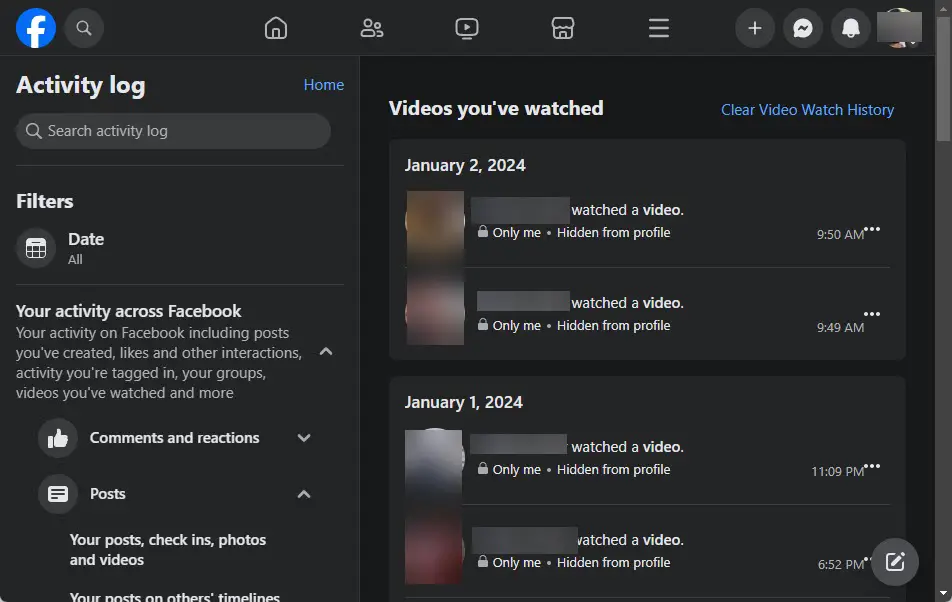Viewport: 952px width, 602px height.
Task: Click the Create plus button
Action: [755, 28]
